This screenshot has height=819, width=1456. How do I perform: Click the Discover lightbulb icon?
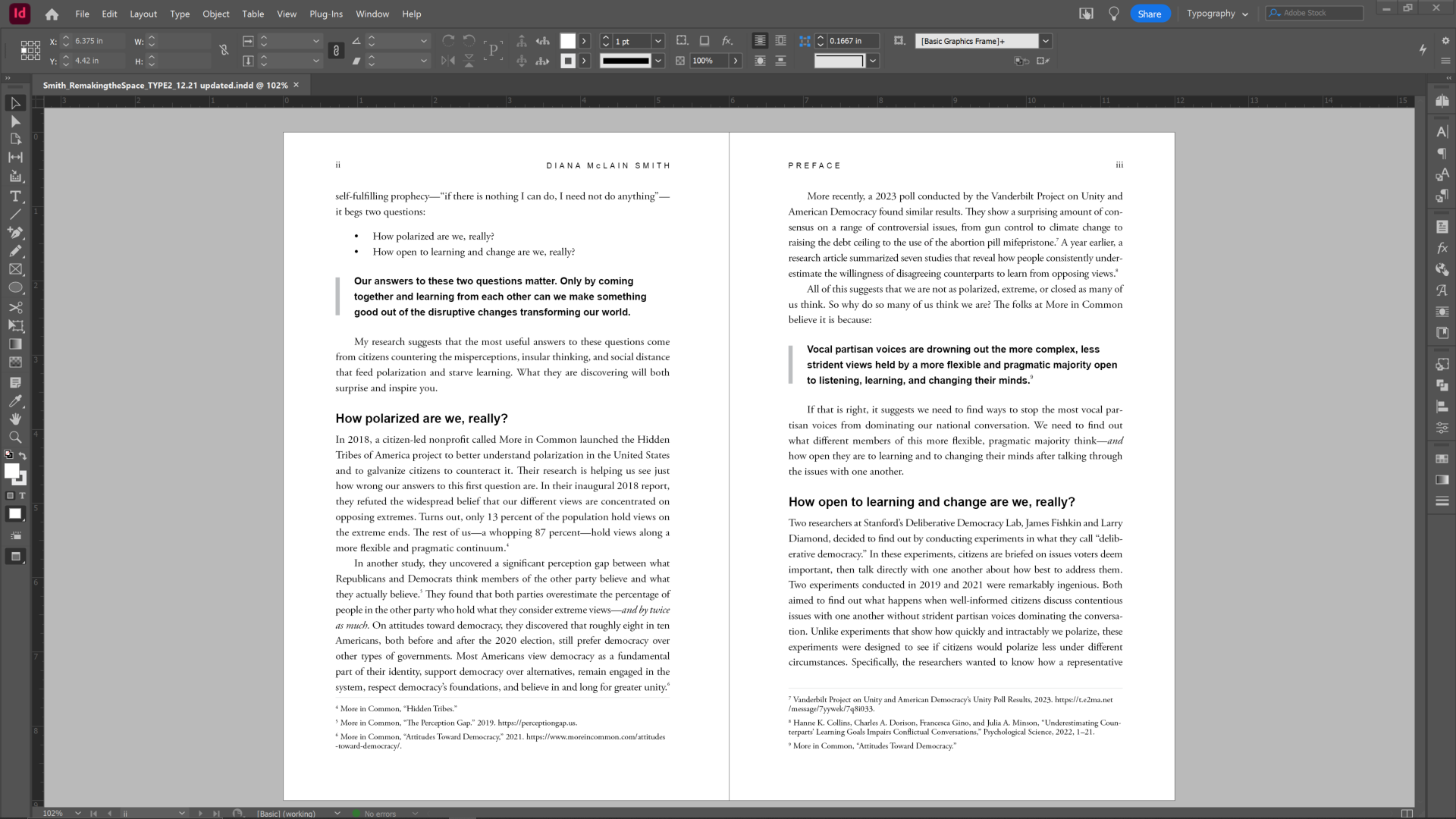[1113, 14]
